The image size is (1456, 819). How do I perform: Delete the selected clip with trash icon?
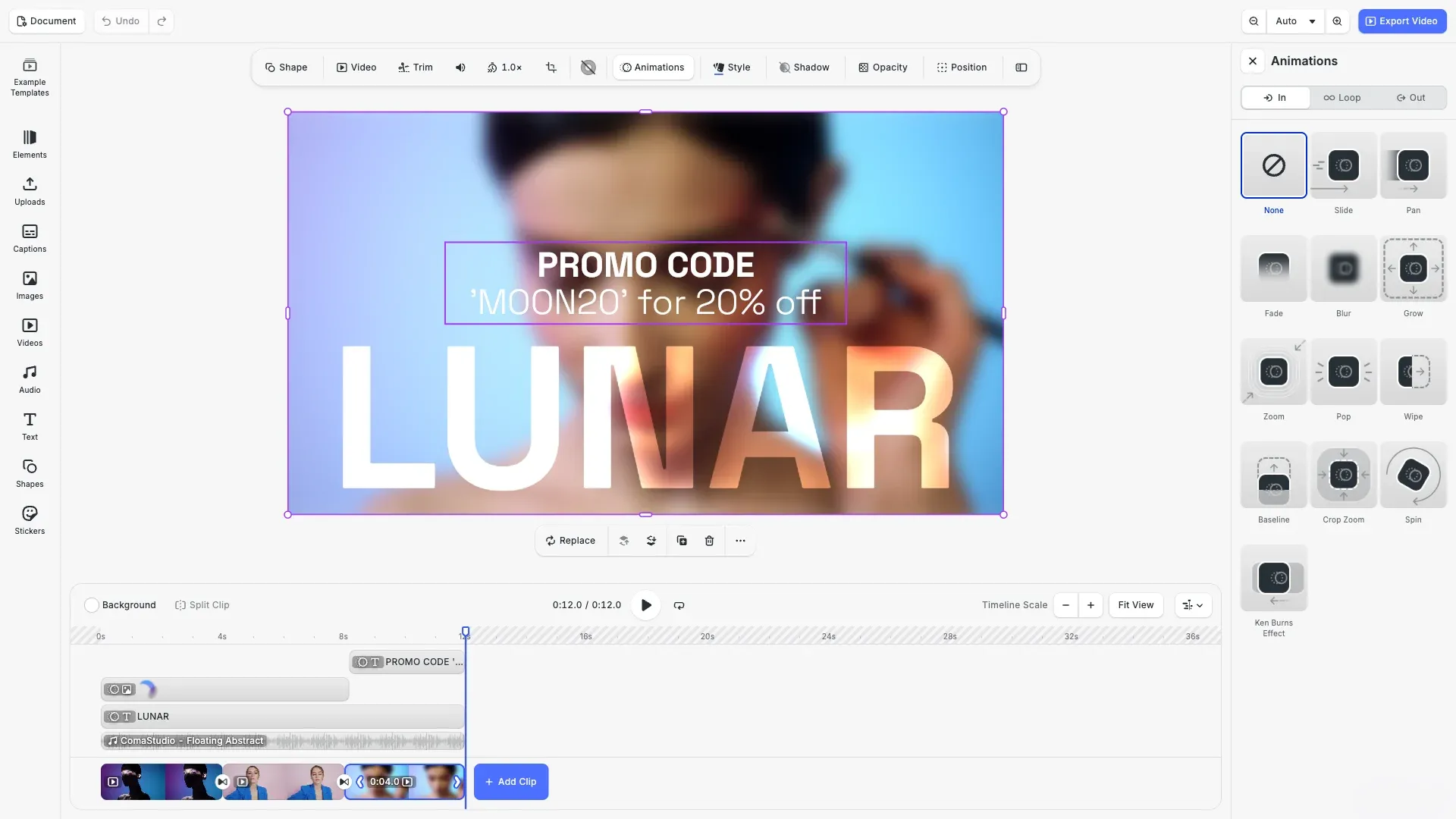[709, 541]
